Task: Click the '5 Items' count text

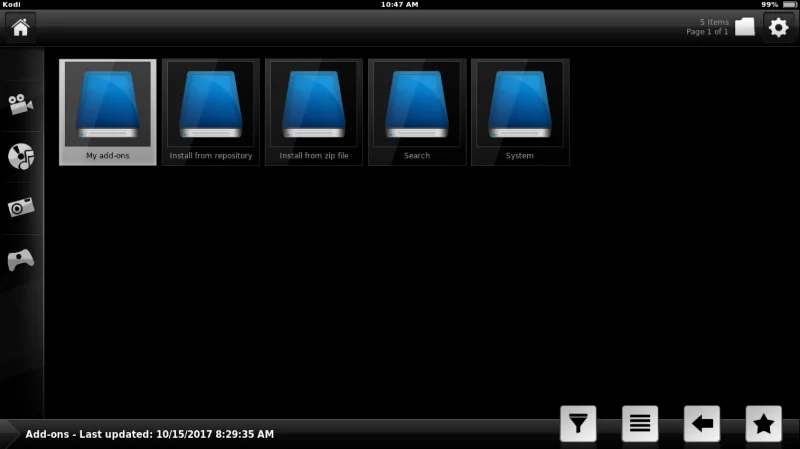Action: coord(714,22)
